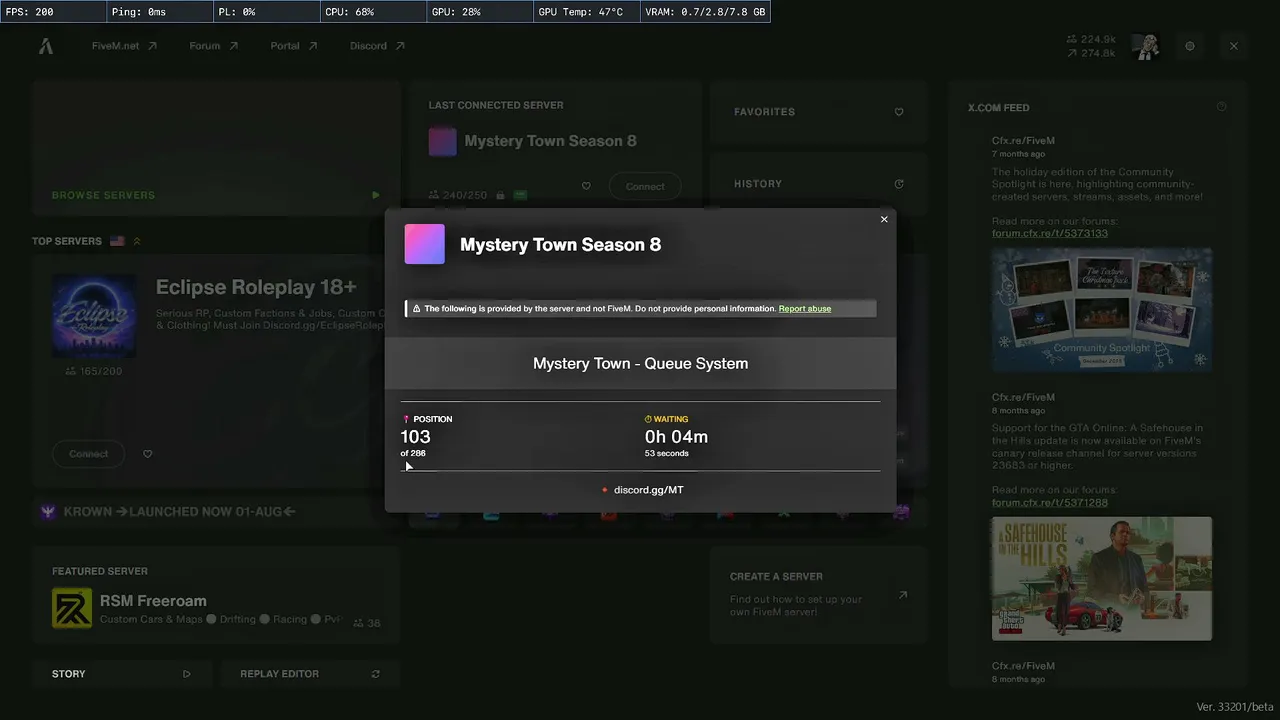Click the Create a Server arrow icon
Viewport: 1280px width, 720px height.
pos(903,595)
